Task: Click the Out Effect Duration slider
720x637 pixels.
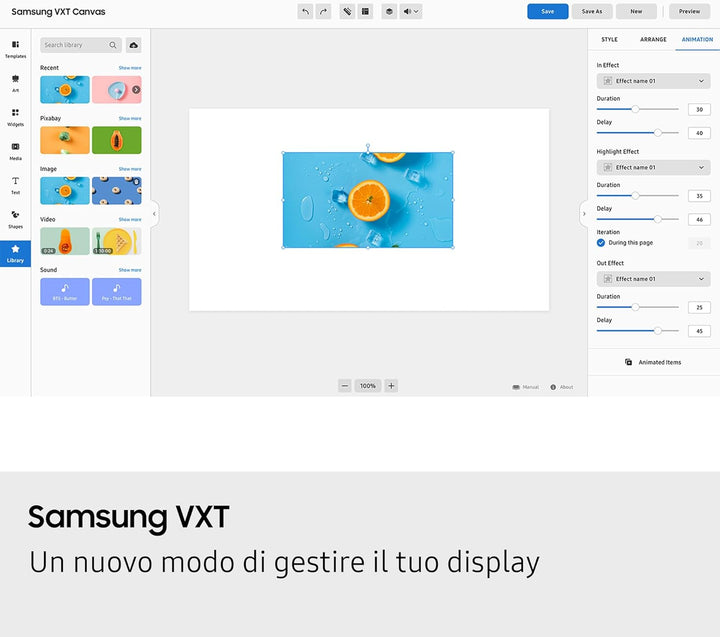Action: coord(637,307)
